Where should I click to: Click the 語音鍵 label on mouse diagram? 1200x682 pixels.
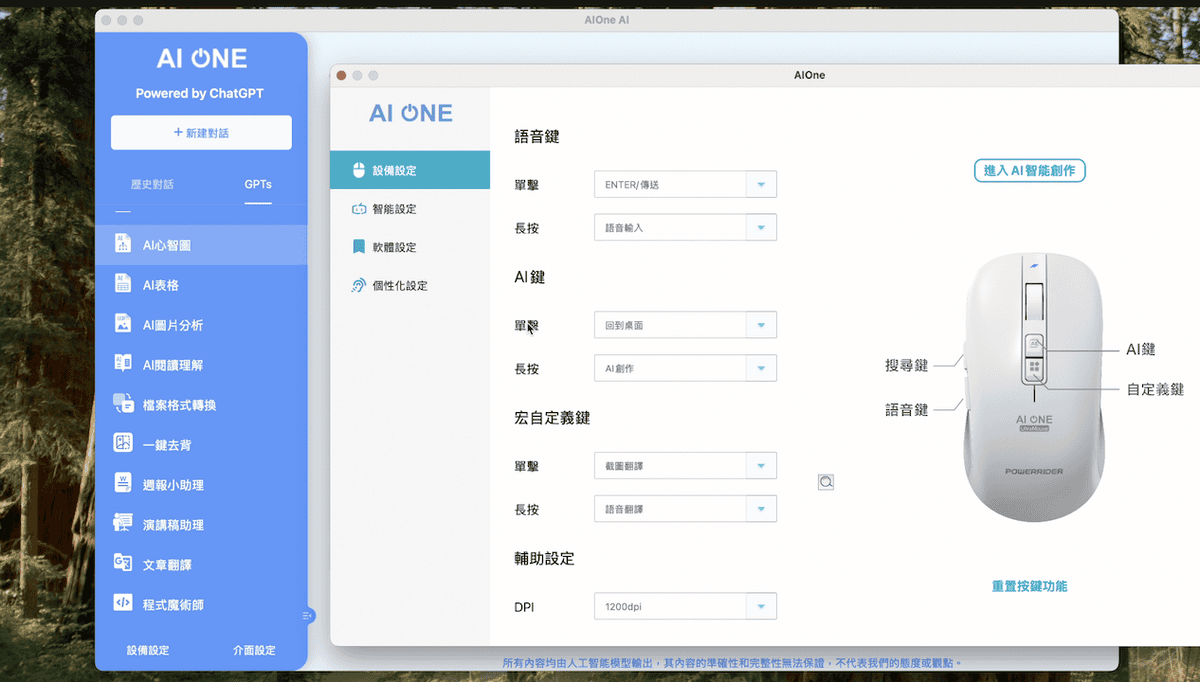[x=907, y=410]
